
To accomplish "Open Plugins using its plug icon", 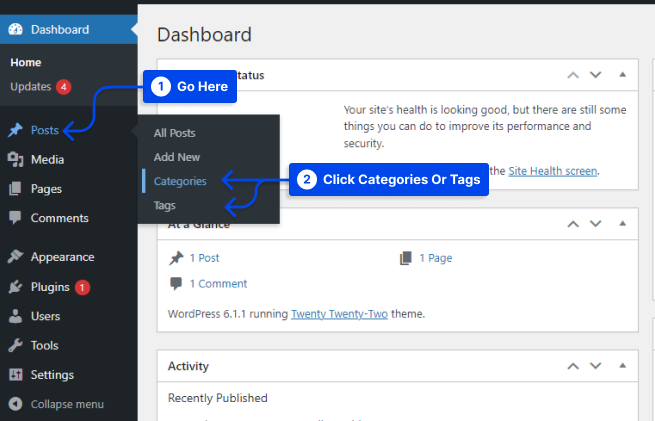I will (15, 287).
